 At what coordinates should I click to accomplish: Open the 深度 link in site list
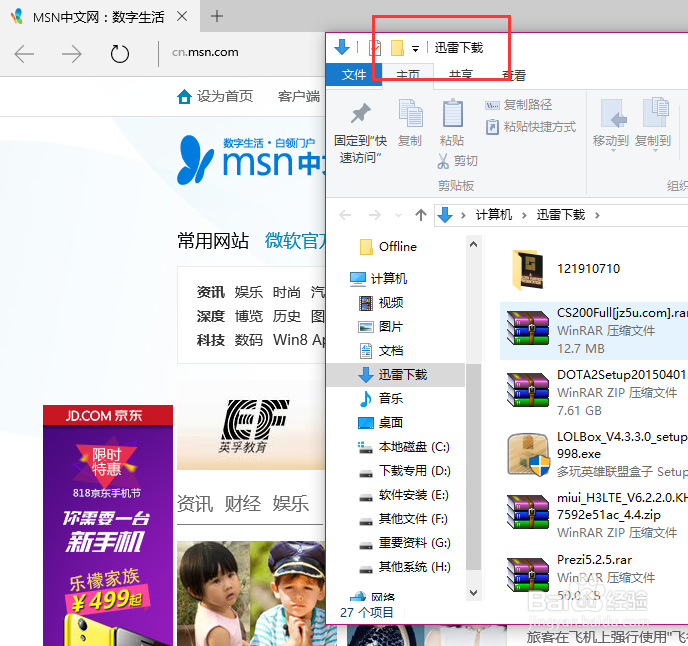pyautogui.click(x=211, y=316)
